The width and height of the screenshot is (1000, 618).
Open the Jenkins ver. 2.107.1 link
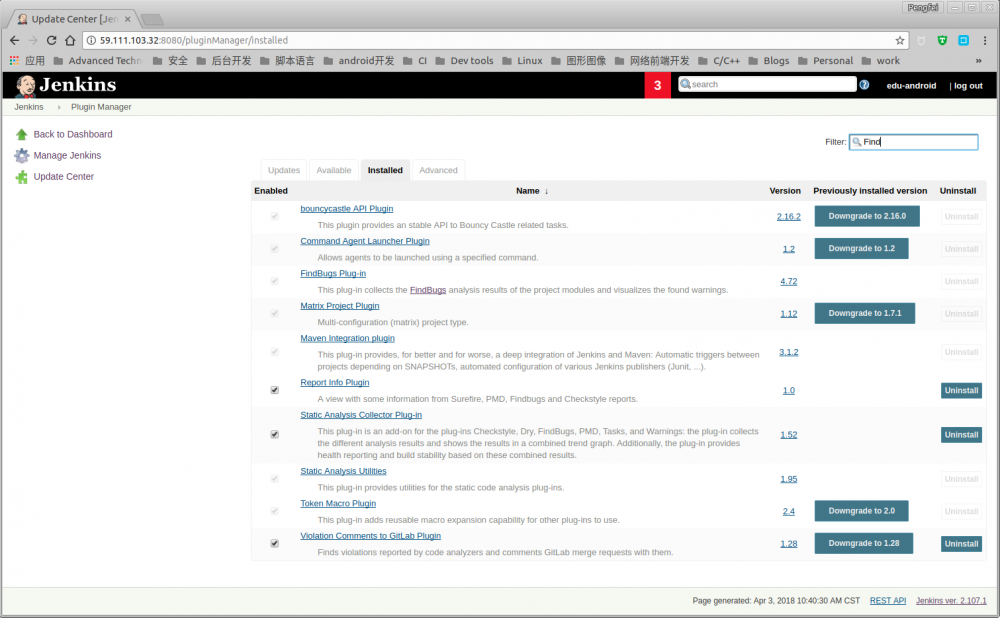click(x=951, y=601)
